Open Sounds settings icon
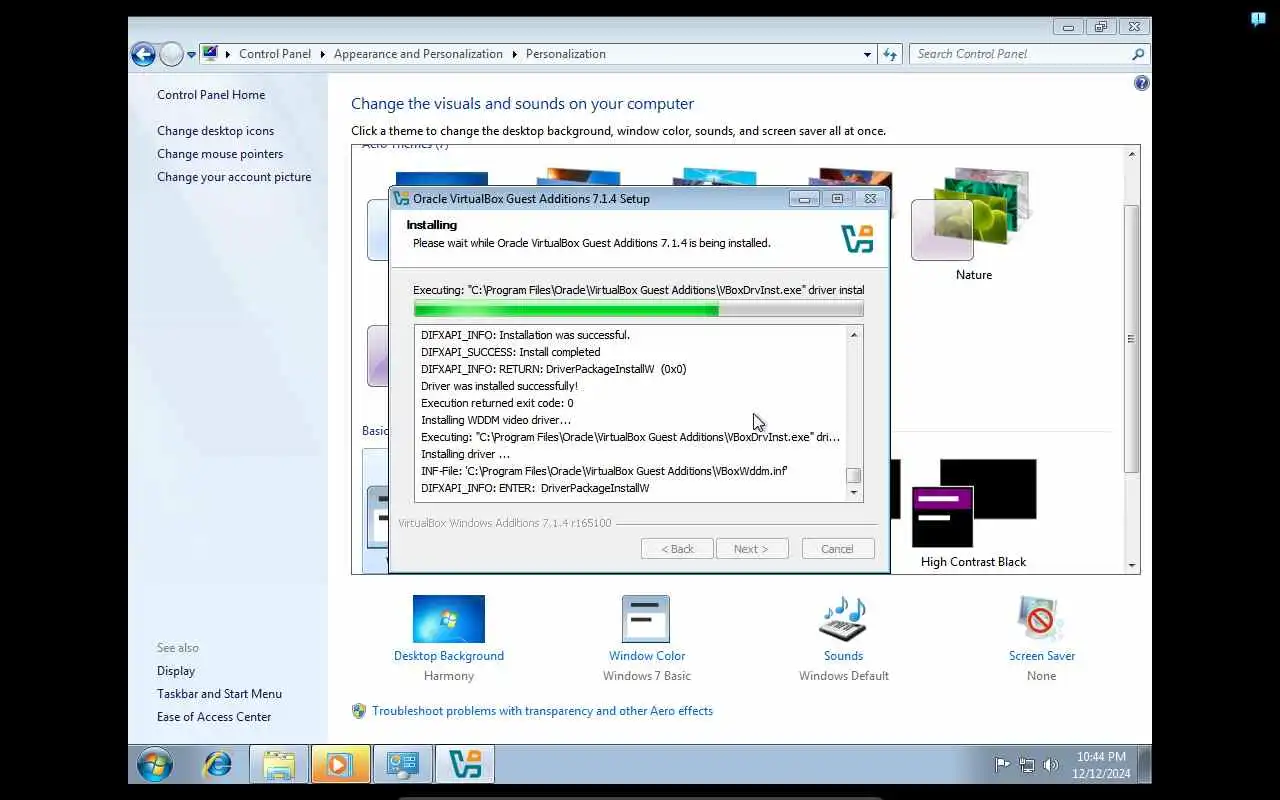Viewport: 1280px width, 800px height. tap(843, 619)
